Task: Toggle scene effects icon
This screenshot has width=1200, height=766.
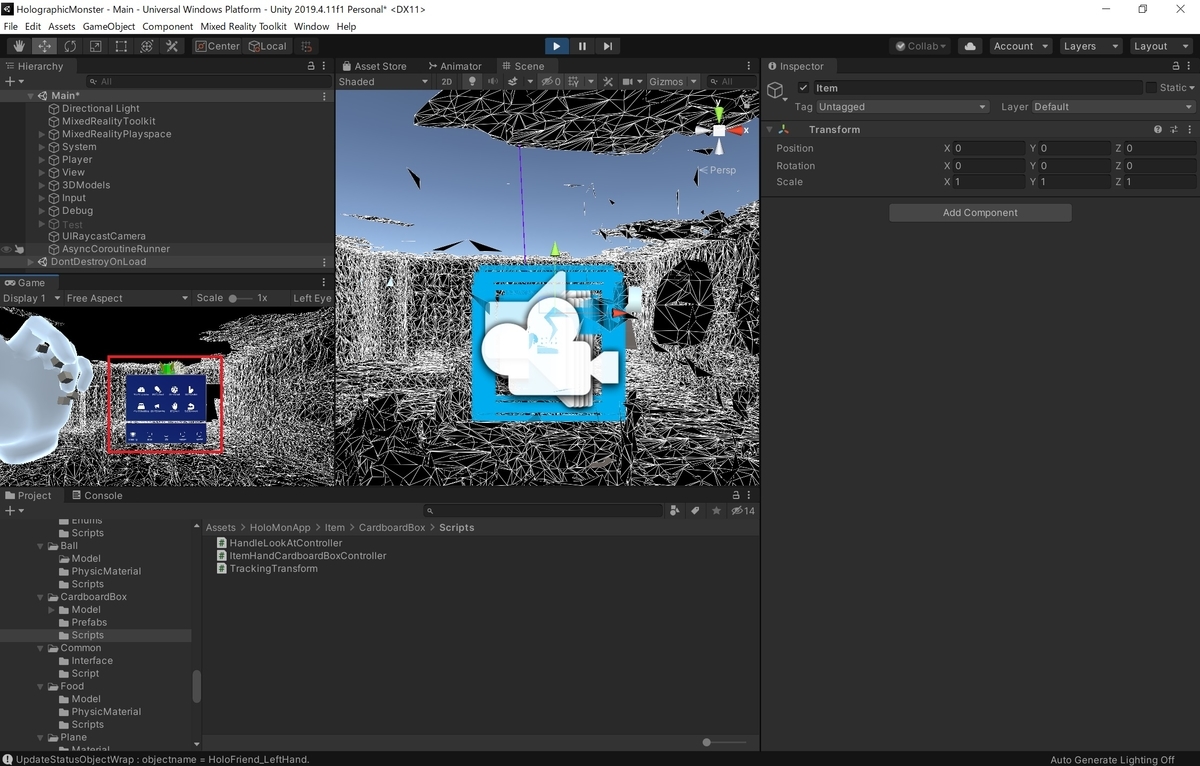Action: (x=514, y=81)
